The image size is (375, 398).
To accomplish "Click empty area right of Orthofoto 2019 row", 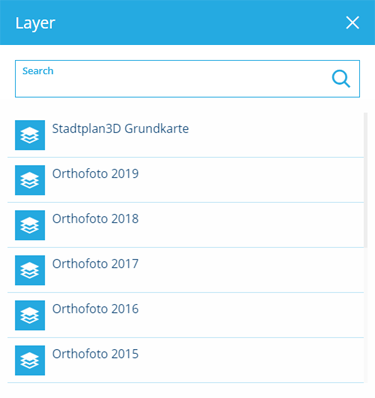I will pyautogui.click(x=250, y=180).
